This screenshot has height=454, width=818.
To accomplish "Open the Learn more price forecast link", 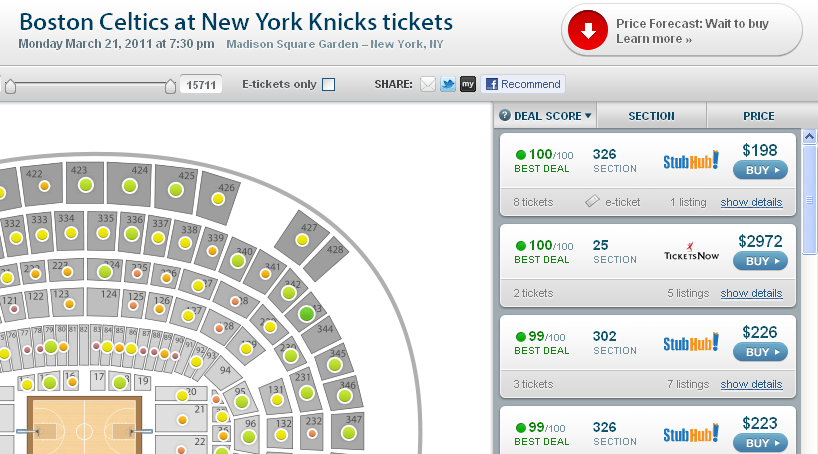I will click(x=654, y=39).
